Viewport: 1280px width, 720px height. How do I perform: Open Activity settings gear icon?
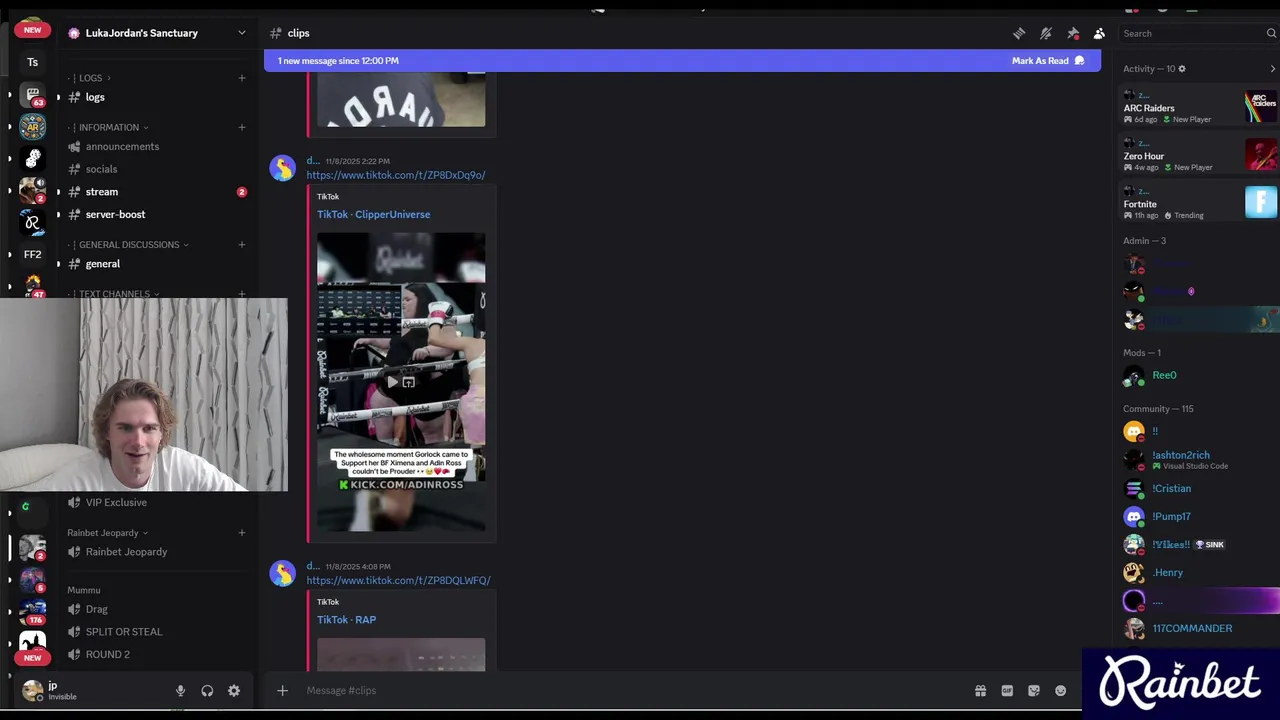click(x=1182, y=69)
